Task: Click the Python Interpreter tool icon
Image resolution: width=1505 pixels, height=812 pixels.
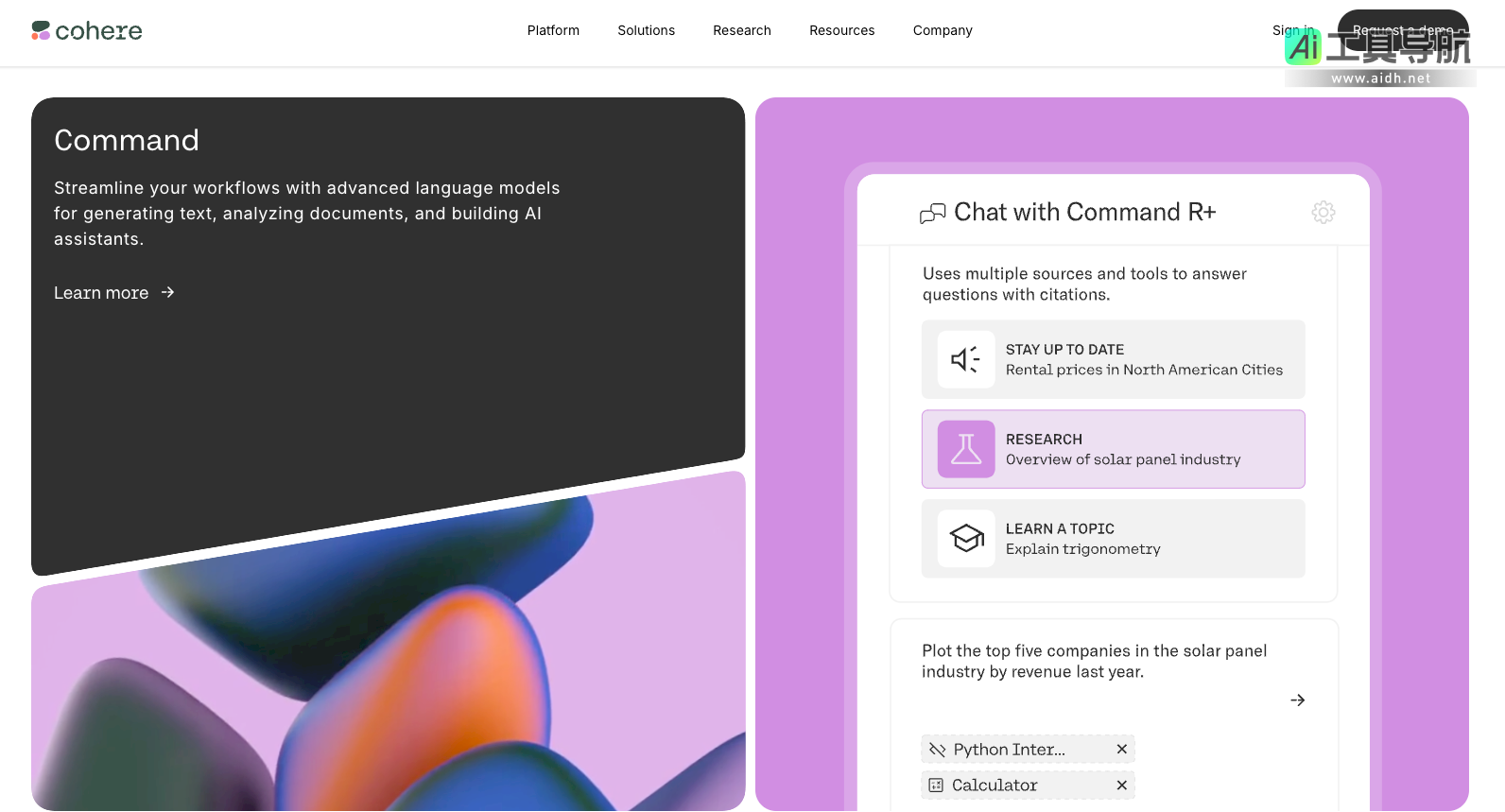Action: (x=937, y=750)
